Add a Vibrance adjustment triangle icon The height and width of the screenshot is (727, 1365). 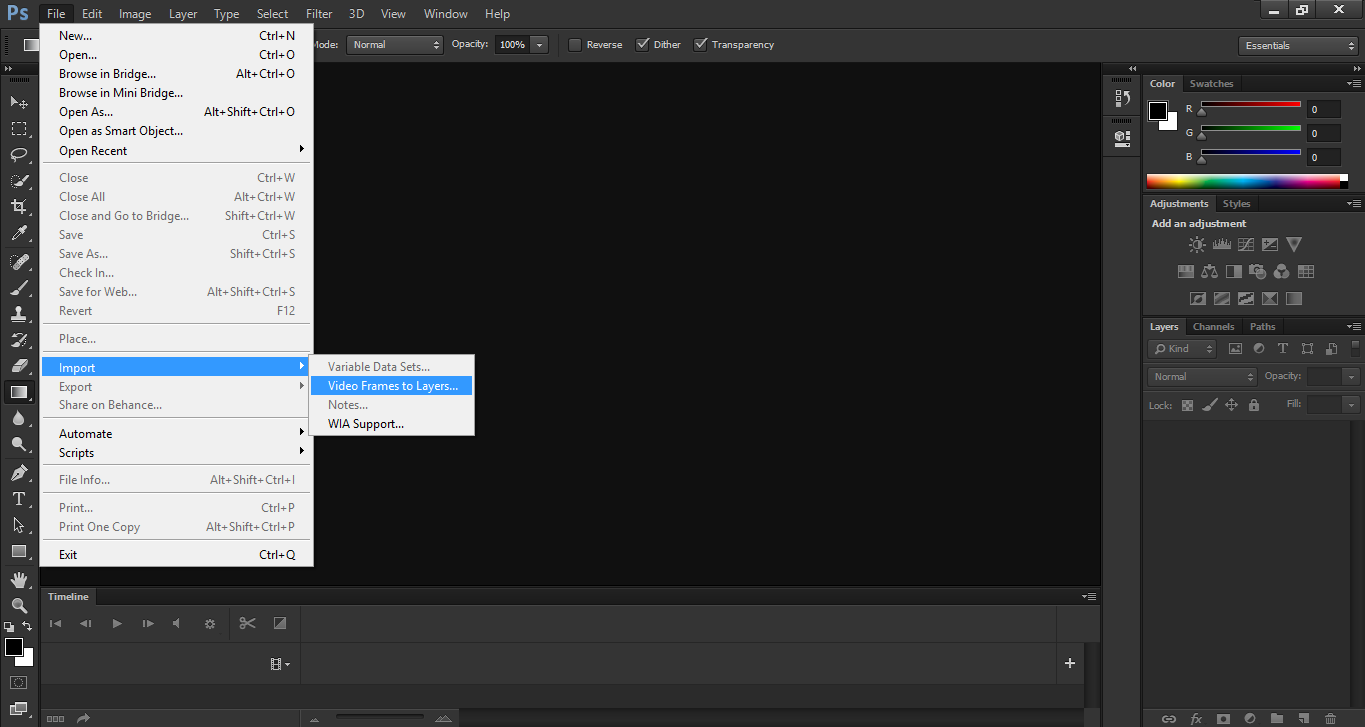point(1294,244)
